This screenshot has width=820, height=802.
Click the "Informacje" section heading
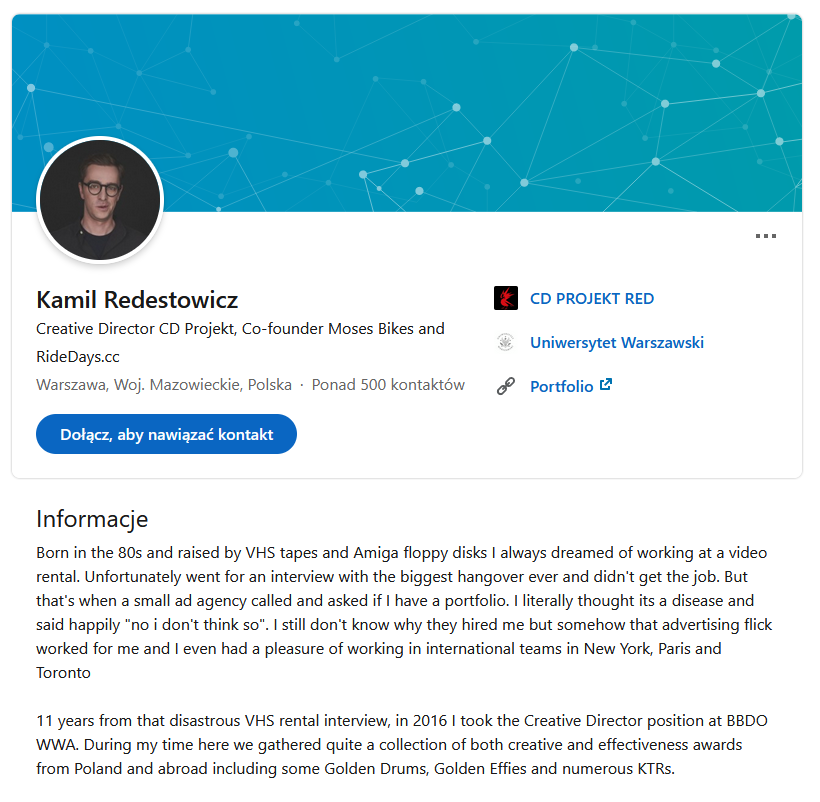[x=92, y=518]
